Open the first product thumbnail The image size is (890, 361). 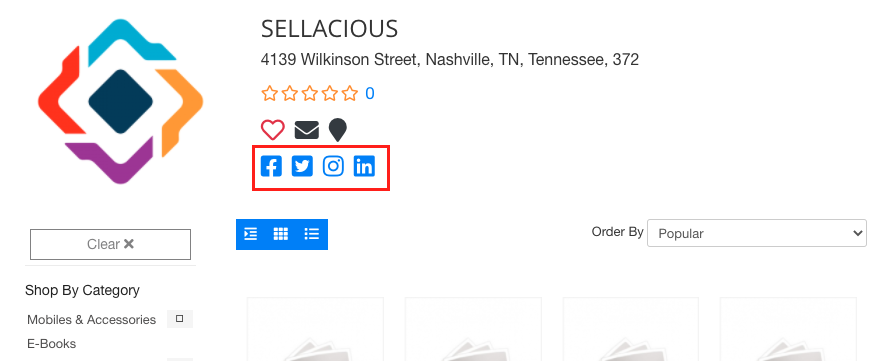click(x=316, y=329)
